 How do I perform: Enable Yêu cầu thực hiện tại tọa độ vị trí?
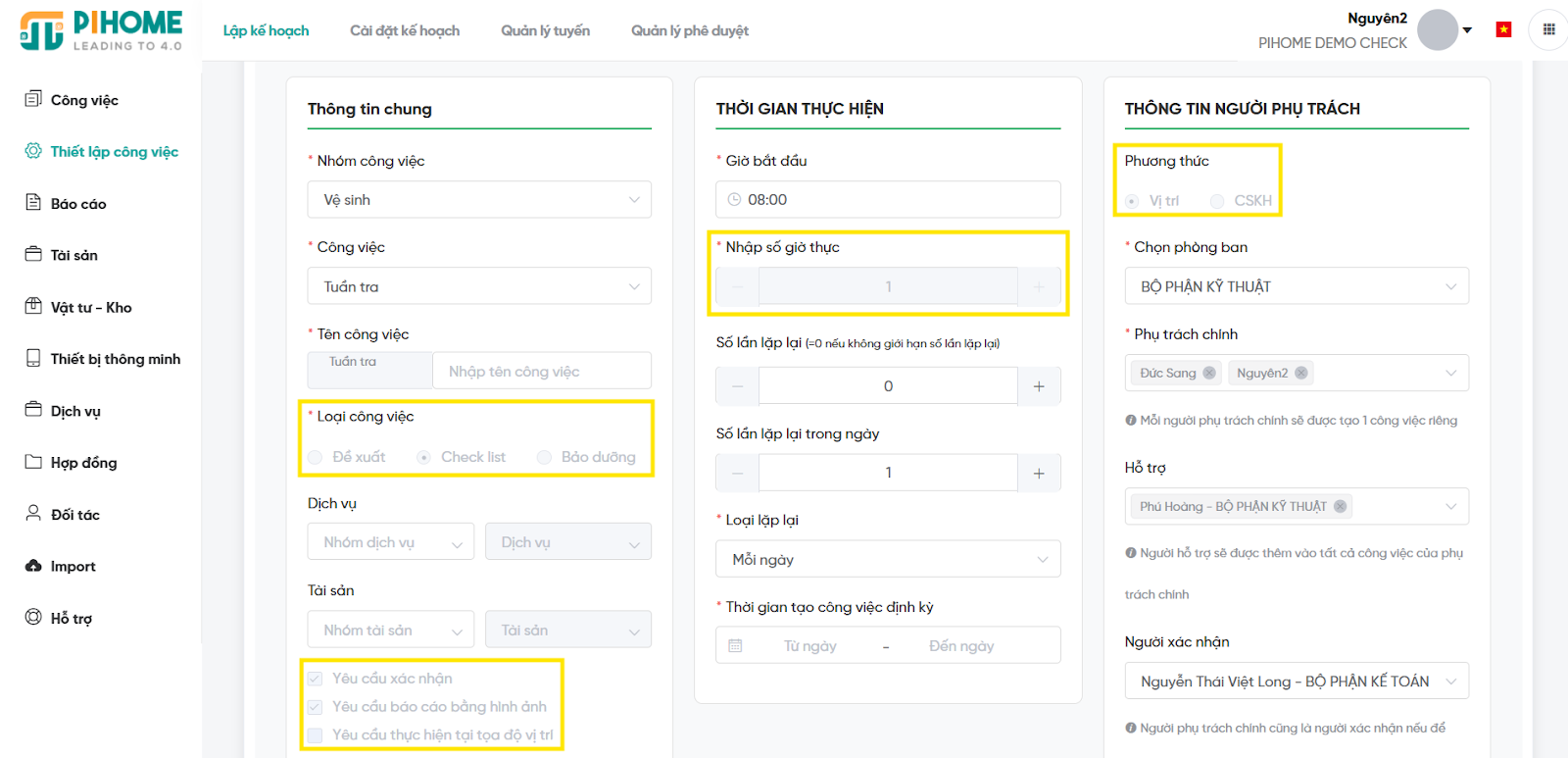(316, 735)
